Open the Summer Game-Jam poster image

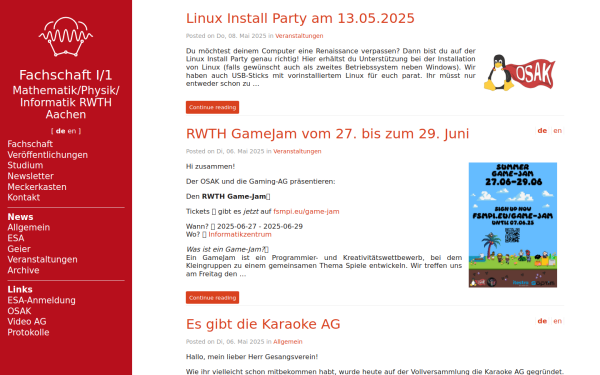pos(513,225)
